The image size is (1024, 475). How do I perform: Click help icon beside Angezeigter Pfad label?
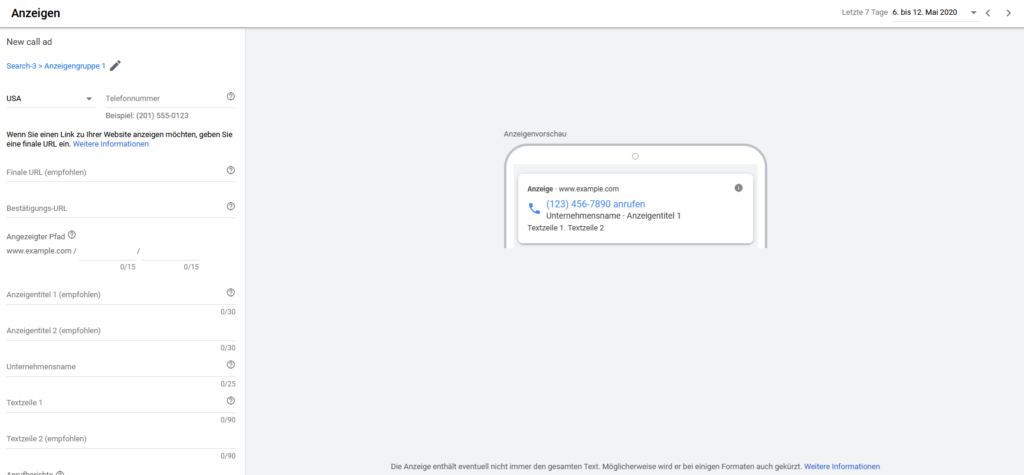72,235
